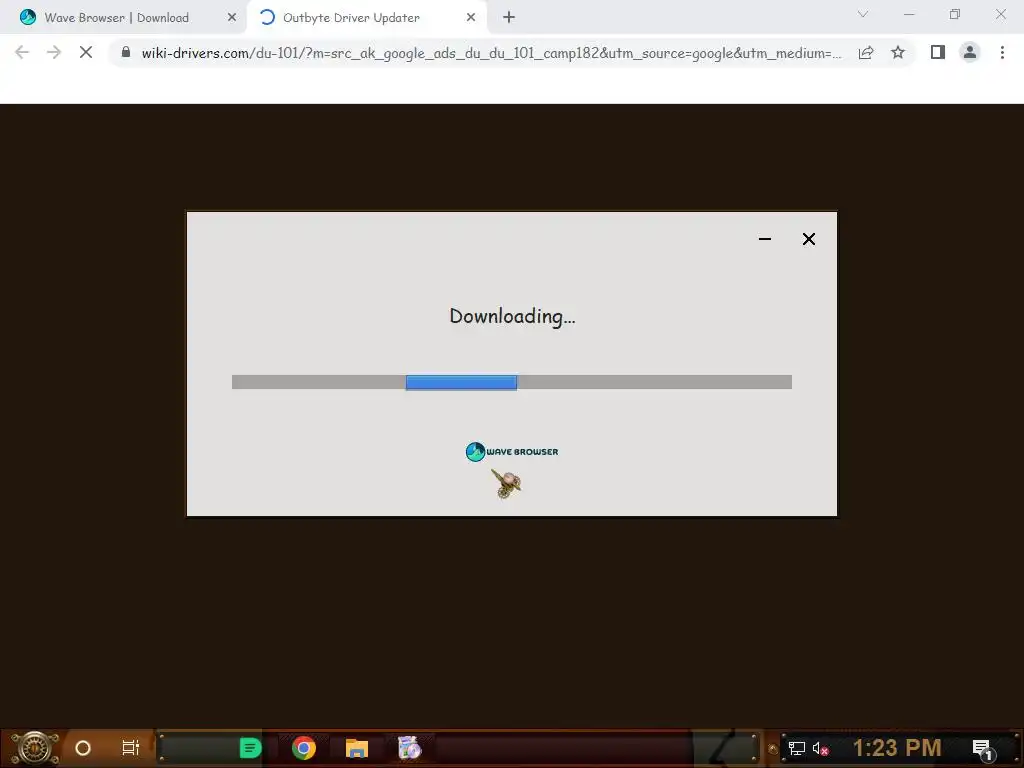Screen dimensions: 1024x768
Task: Bookmark this page with the star
Action: 898,52
